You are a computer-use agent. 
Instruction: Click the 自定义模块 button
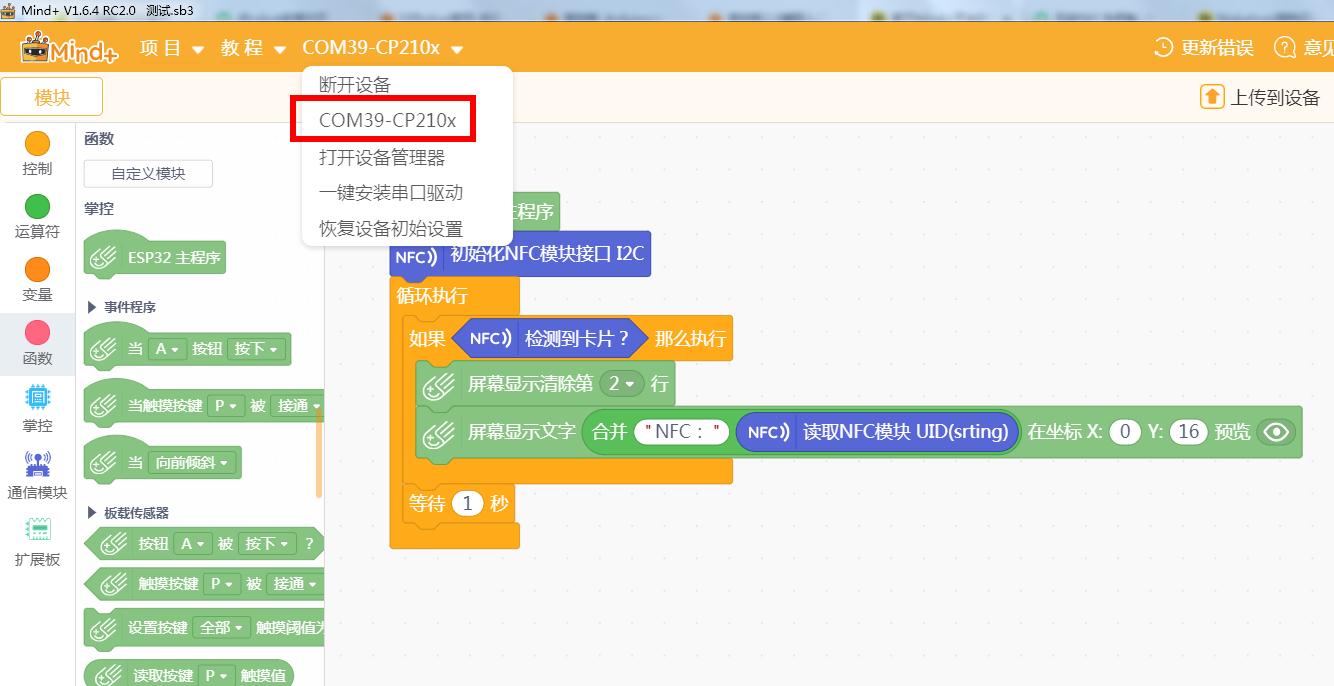[x=148, y=173]
